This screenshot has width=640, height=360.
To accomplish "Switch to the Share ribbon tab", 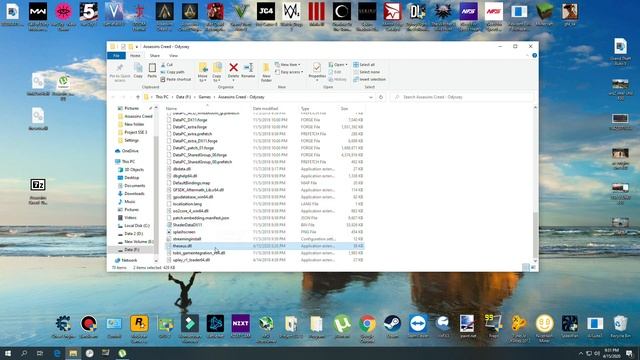I will 155,56.
